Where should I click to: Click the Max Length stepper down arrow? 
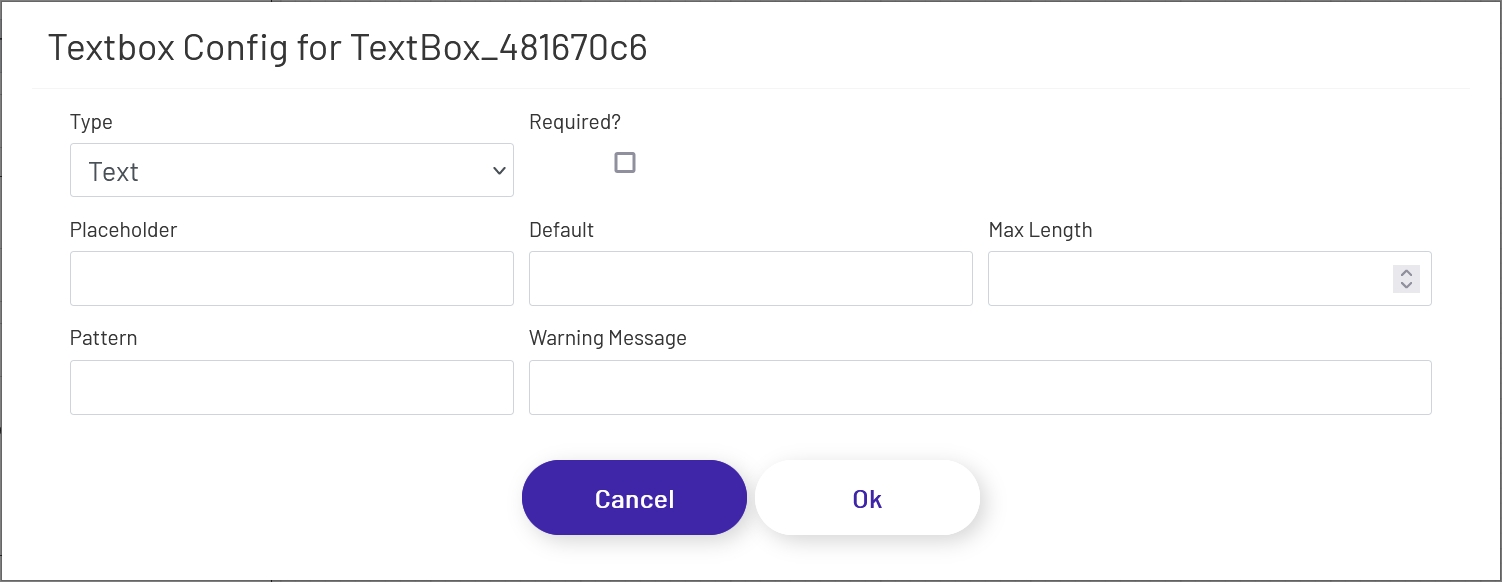[1405, 285]
